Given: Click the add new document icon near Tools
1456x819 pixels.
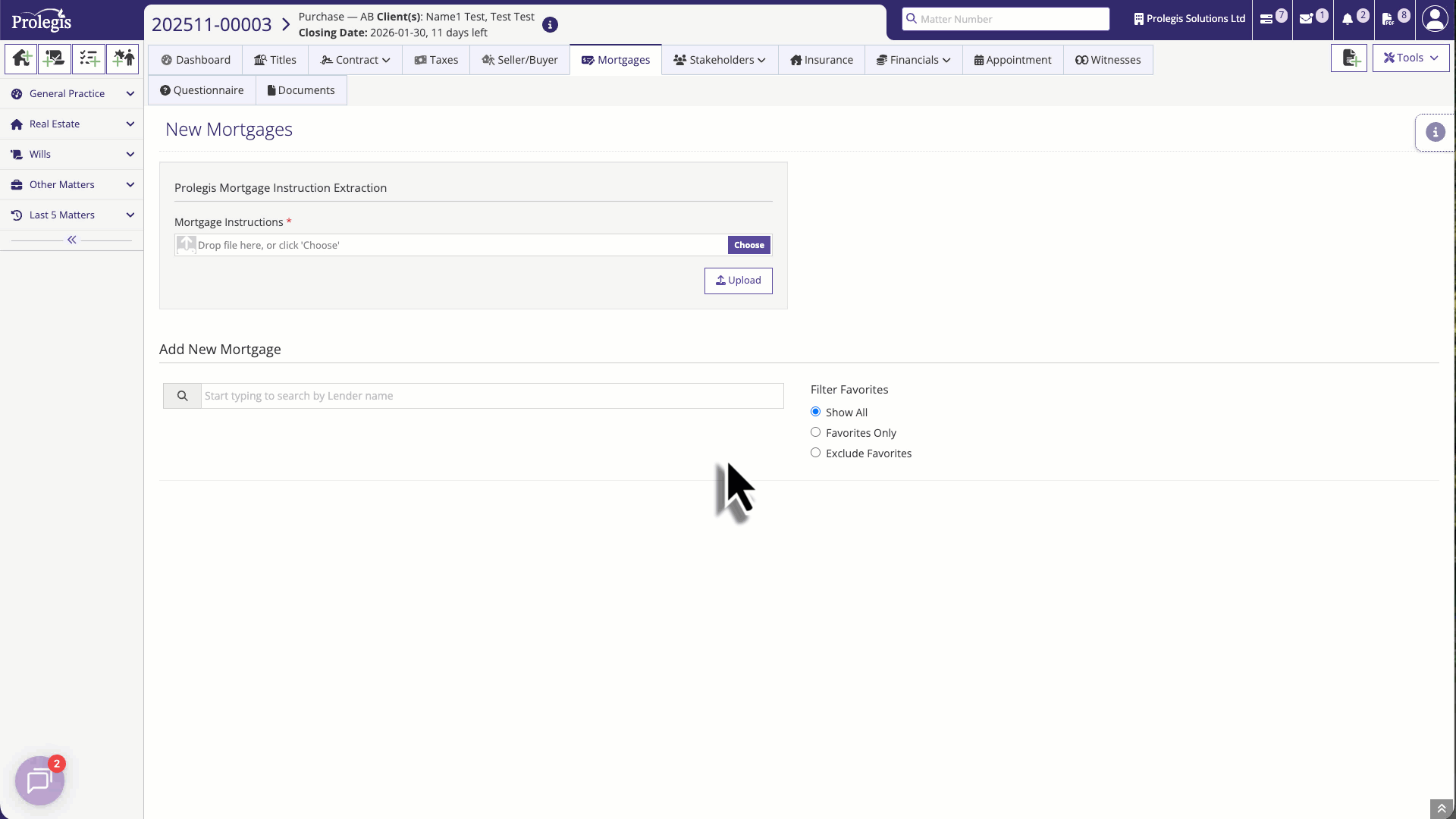Looking at the screenshot, I should [x=1350, y=58].
